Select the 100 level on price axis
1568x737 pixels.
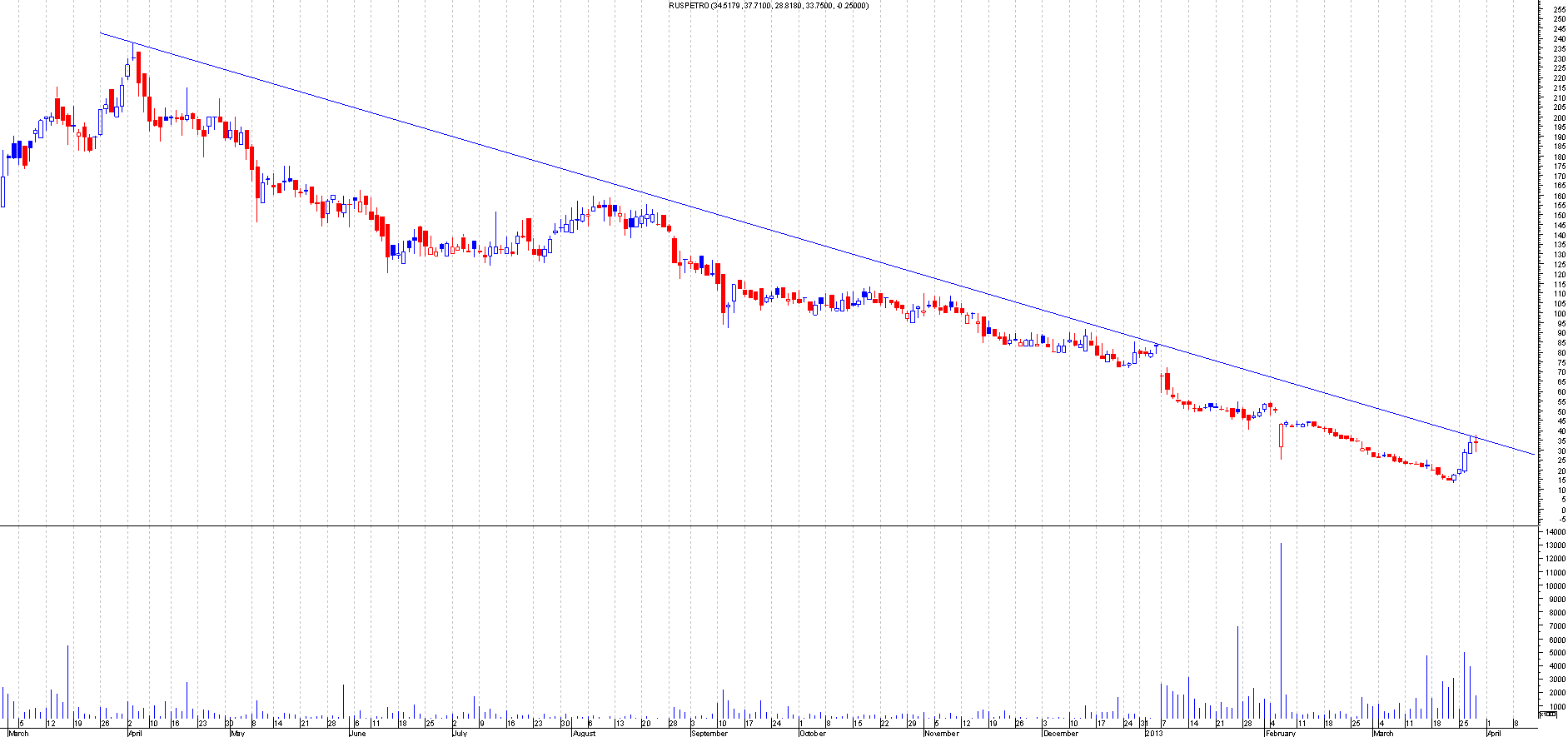1559,313
